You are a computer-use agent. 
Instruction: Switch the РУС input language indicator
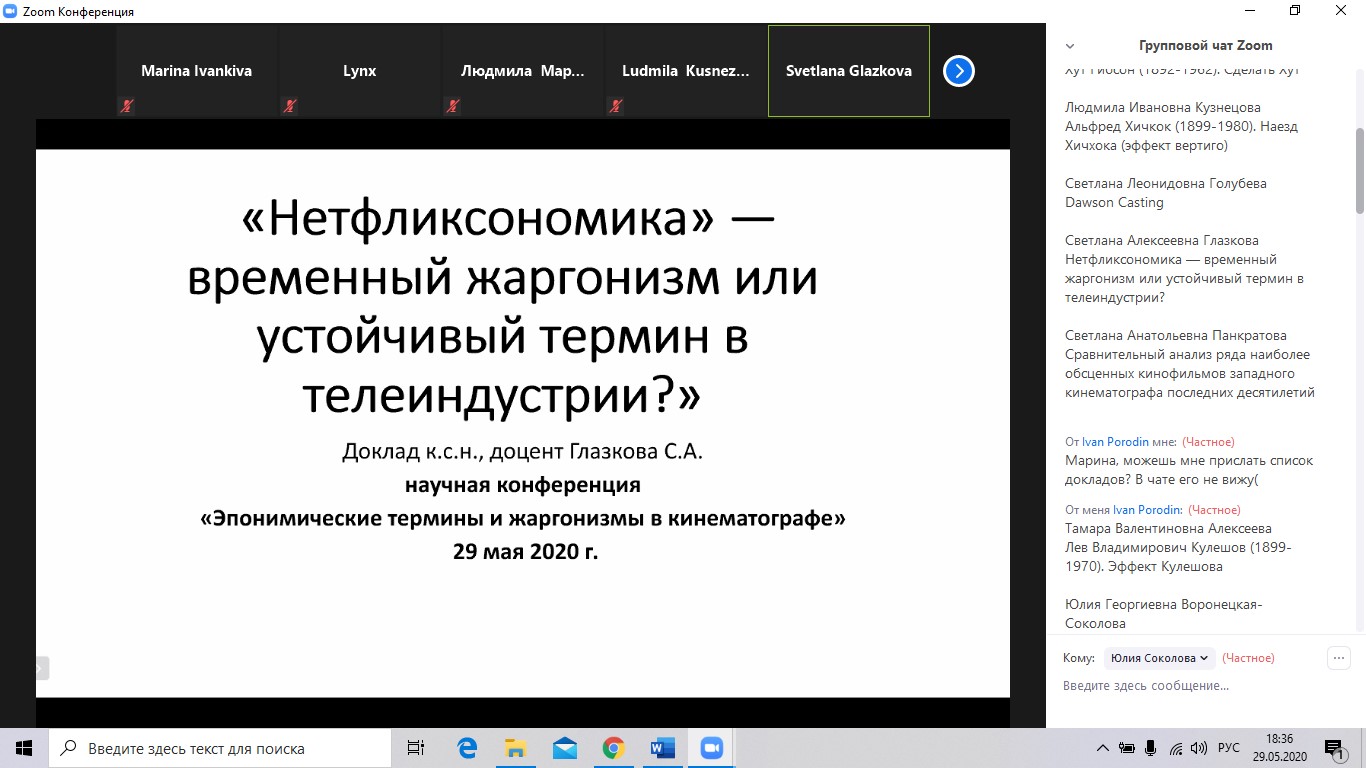(1229, 748)
